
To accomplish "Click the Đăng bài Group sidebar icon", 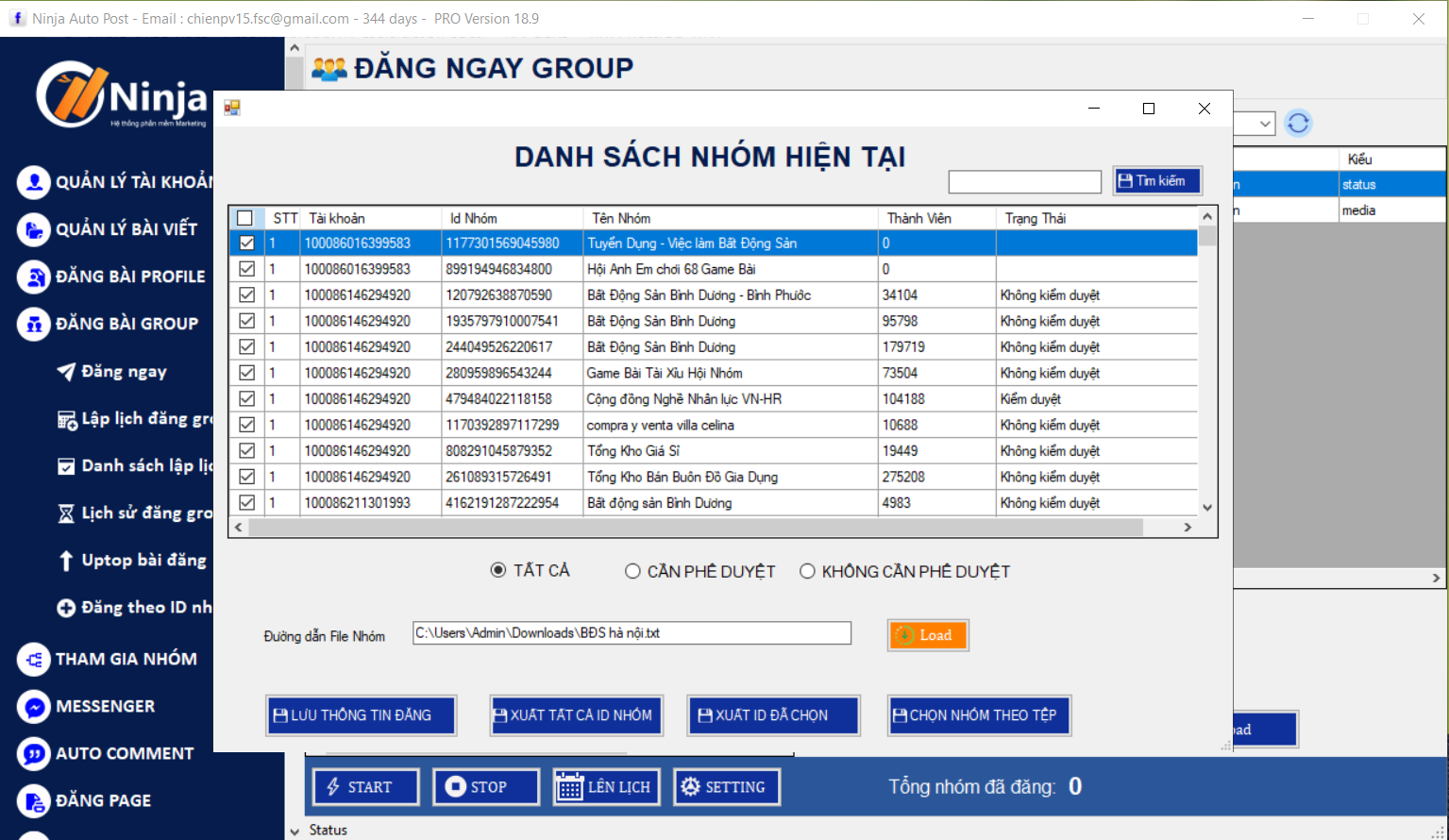I will [x=34, y=324].
